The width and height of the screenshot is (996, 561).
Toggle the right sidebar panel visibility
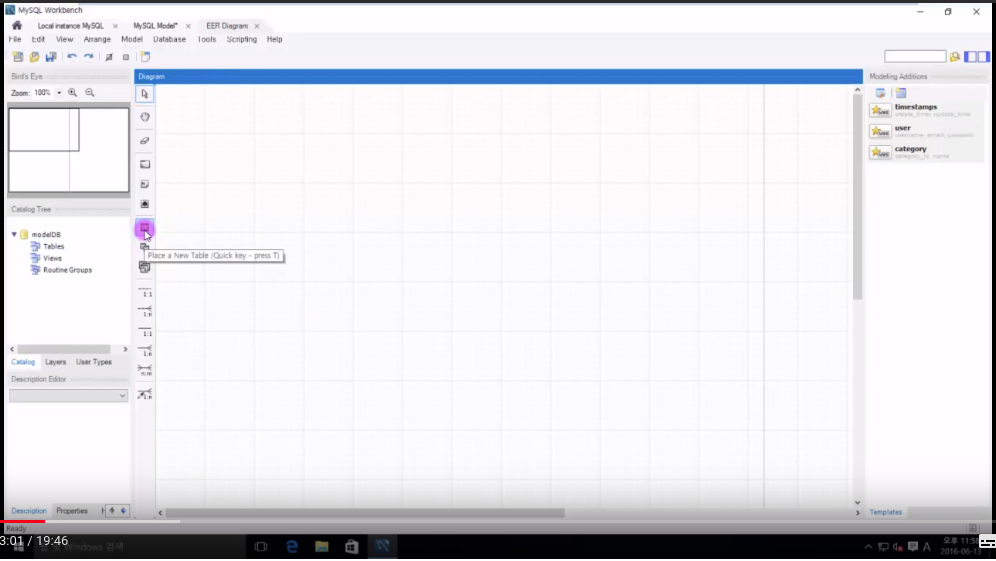[x=984, y=57]
